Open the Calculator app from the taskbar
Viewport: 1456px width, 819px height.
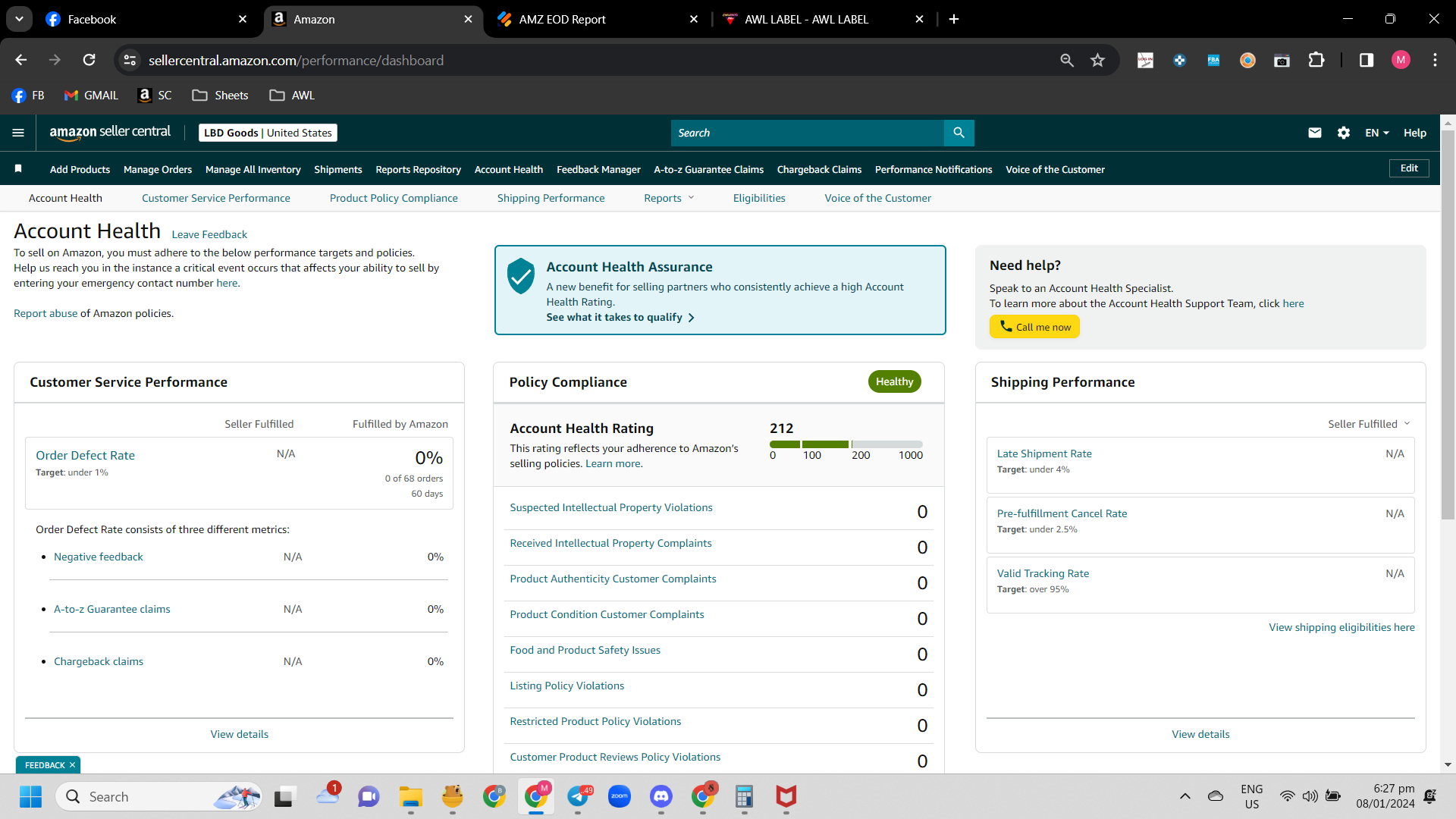tap(744, 797)
